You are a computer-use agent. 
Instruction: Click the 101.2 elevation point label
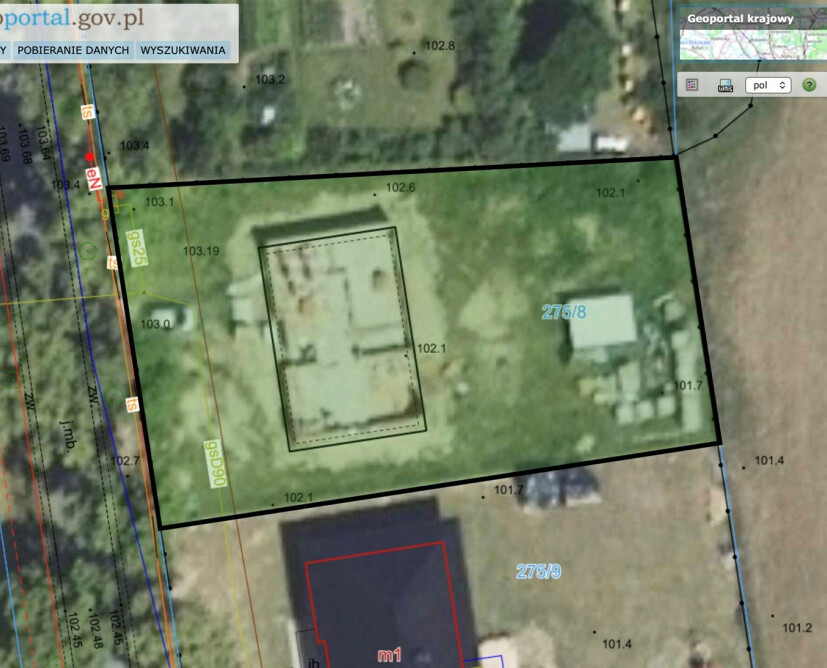(x=797, y=627)
